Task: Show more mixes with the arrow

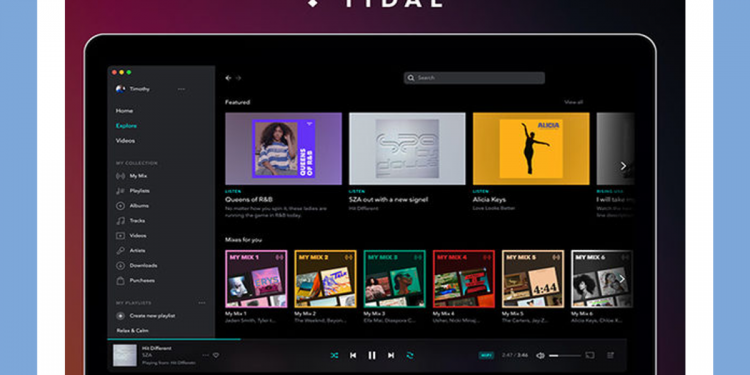Action: point(622,278)
